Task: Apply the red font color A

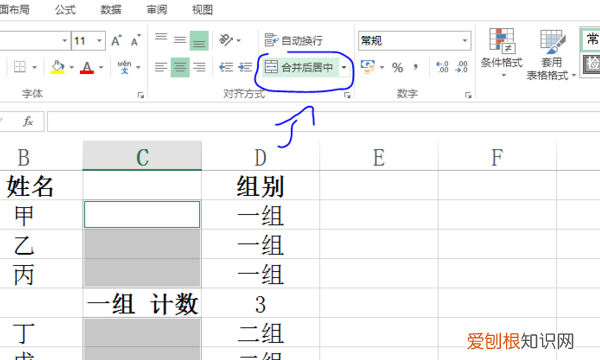Action: point(87,68)
